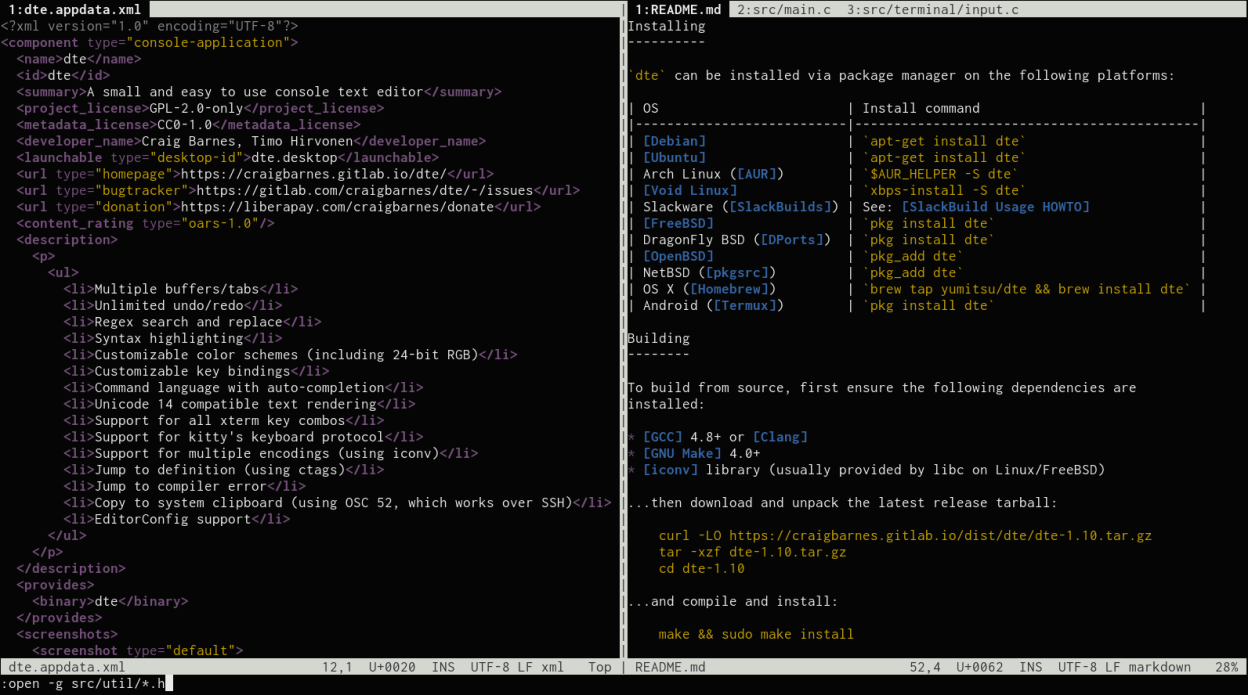This screenshot has height=695, width=1248.
Task: Click the 'Regex search and replace' list item
Action: coord(192,322)
